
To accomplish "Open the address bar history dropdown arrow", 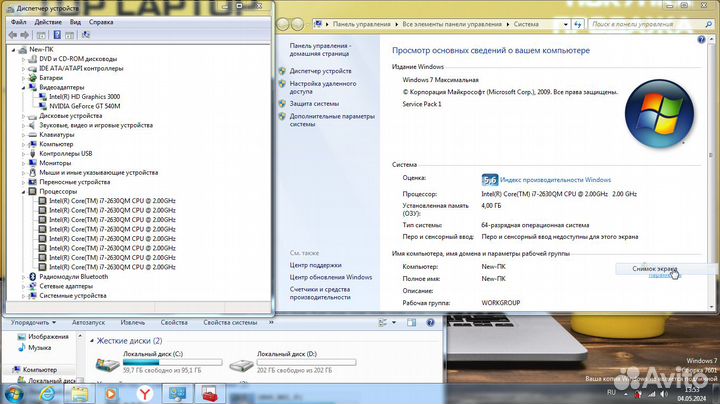I will pos(565,24).
